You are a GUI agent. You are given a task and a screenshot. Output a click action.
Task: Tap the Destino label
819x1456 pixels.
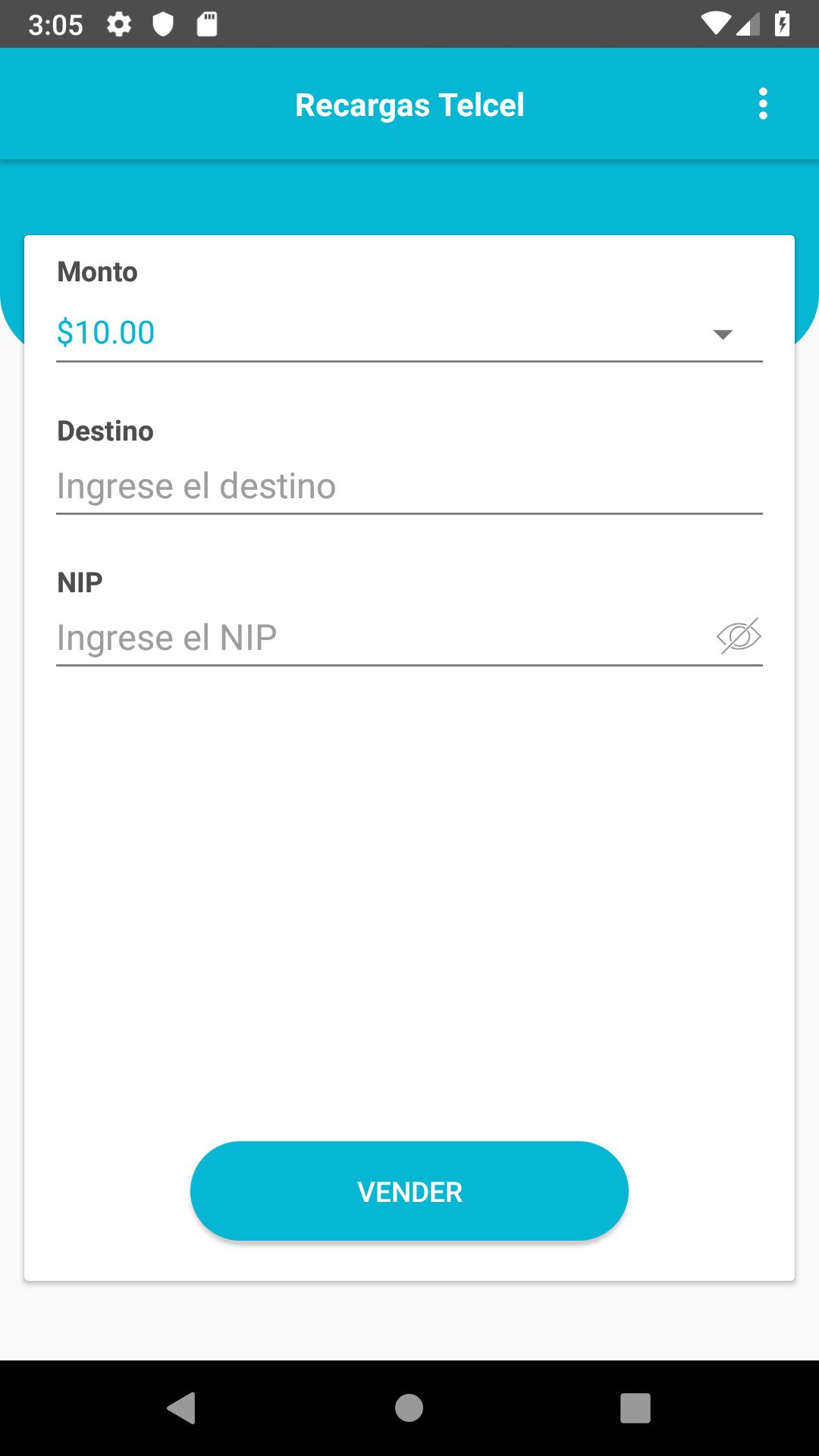coord(105,431)
